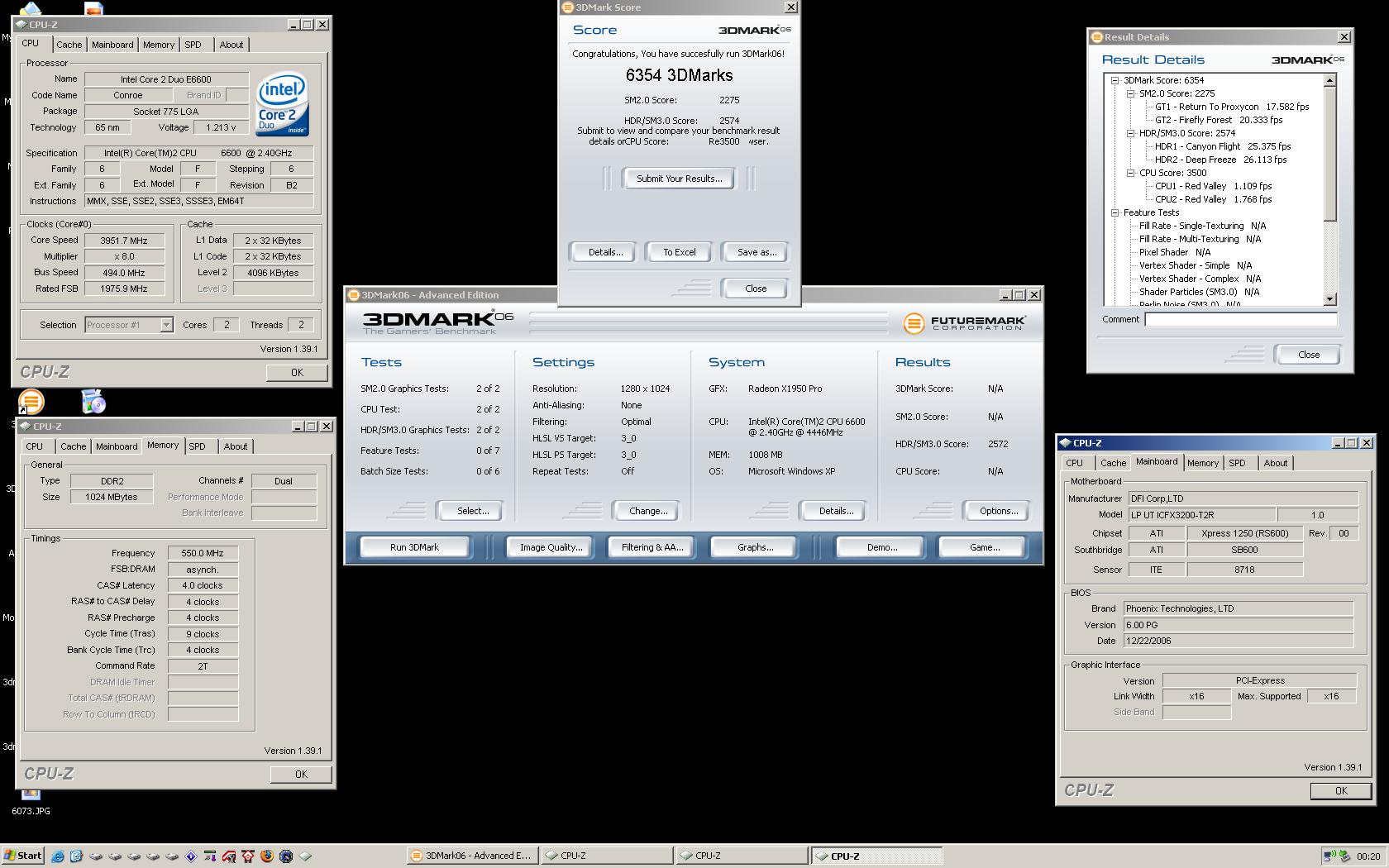Screen dimensions: 1389x868
Task: Click the 3DMark Score window title bar icon
Action: pos(567,7)
